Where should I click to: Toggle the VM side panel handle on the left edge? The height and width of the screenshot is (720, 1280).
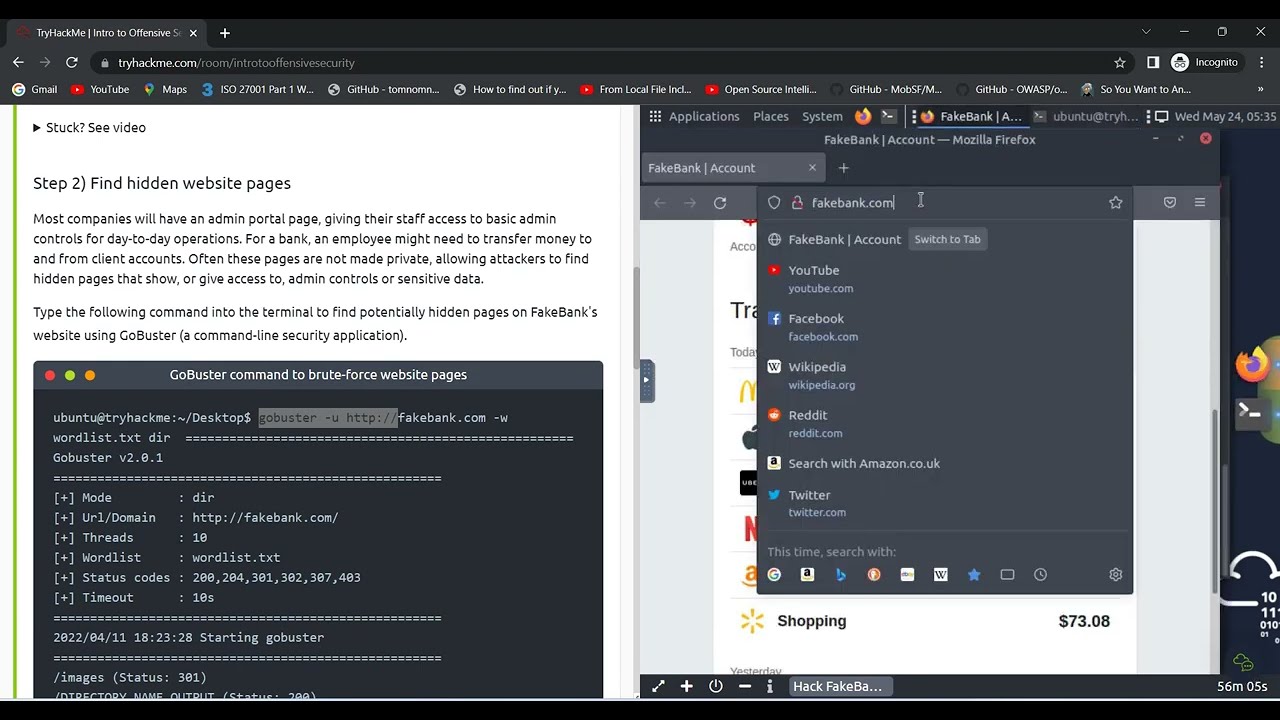[646, 380]
